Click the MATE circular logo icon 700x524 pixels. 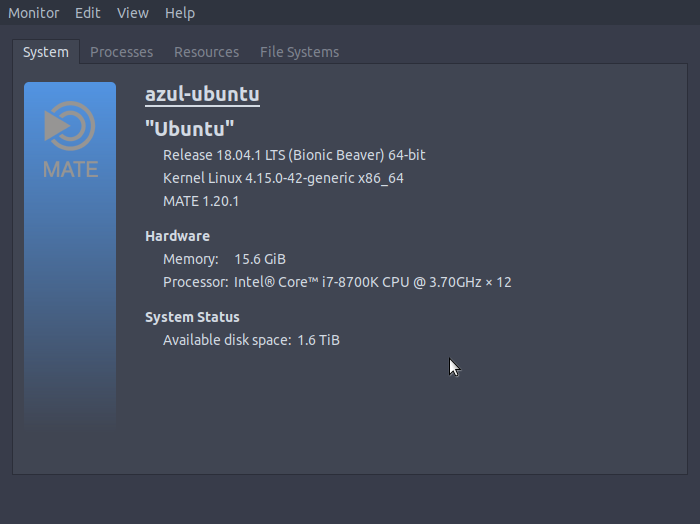70,127
